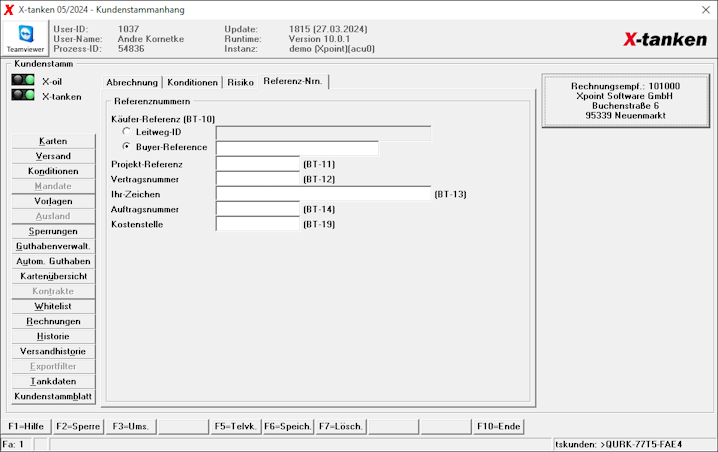
Task: Close the Kundenstammanhang window
Action: [706, 10]
